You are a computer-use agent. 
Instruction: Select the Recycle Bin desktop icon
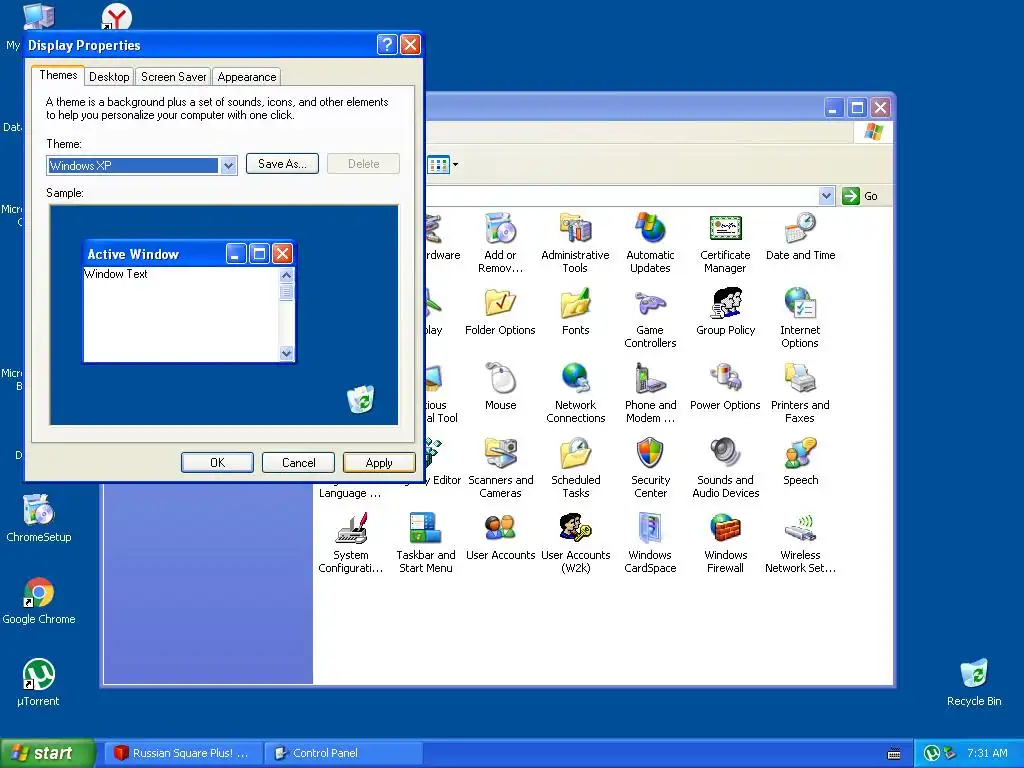(974, 675)
